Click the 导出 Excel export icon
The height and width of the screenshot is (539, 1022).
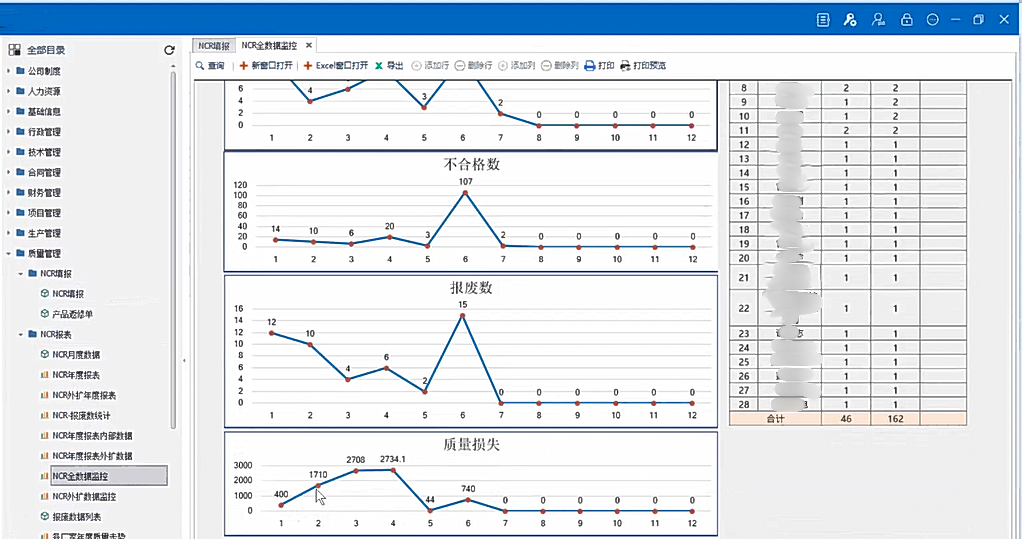tap(379, 66)
